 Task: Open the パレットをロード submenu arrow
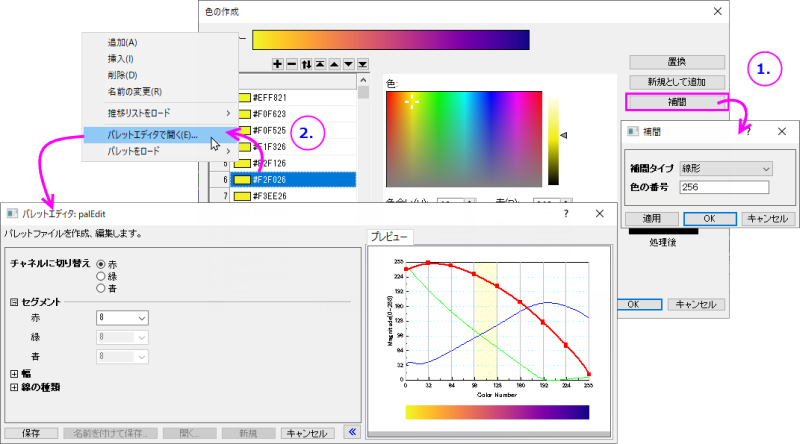[228, 151]
